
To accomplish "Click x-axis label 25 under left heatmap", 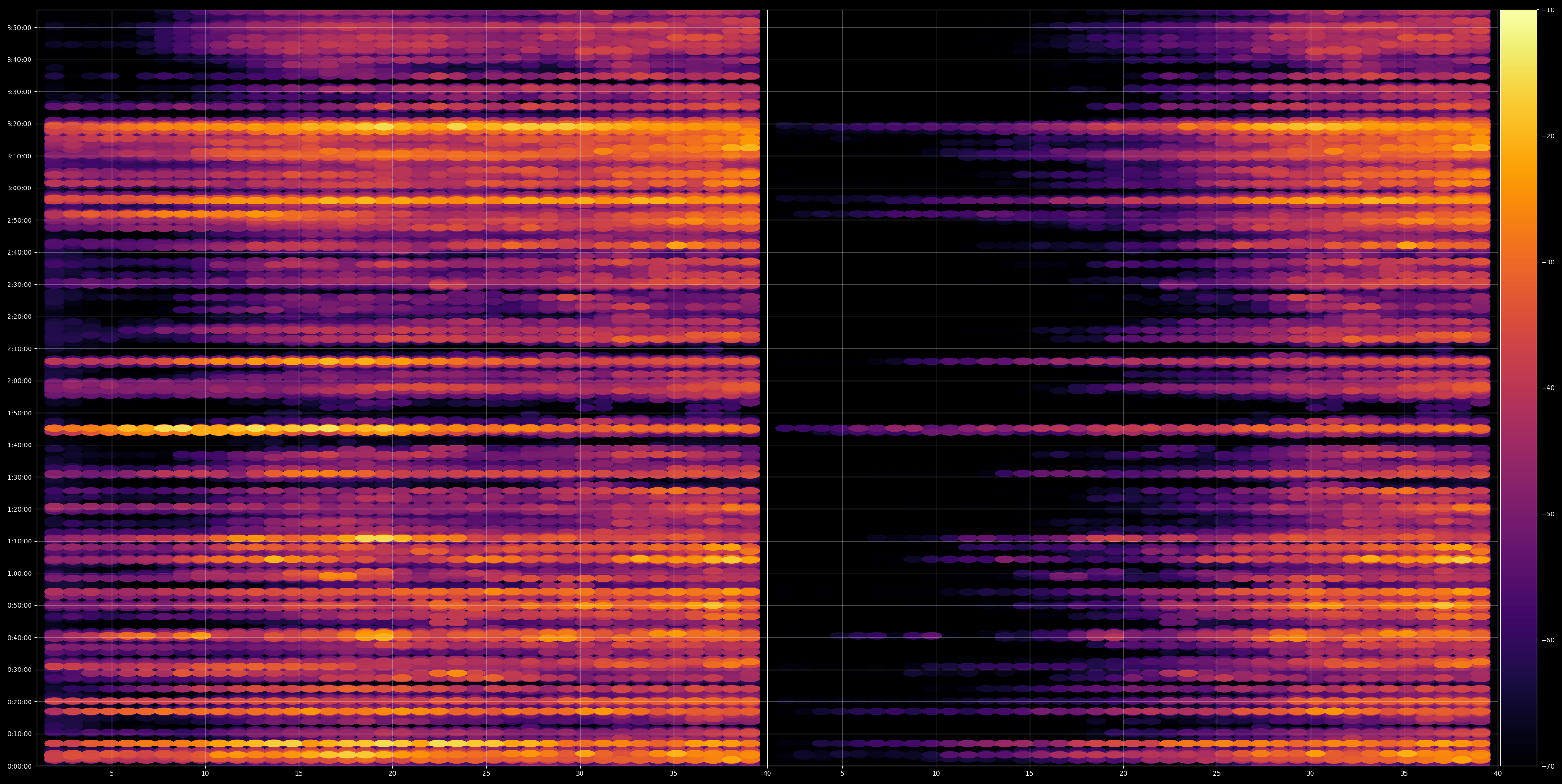I will tap(486, 774).
